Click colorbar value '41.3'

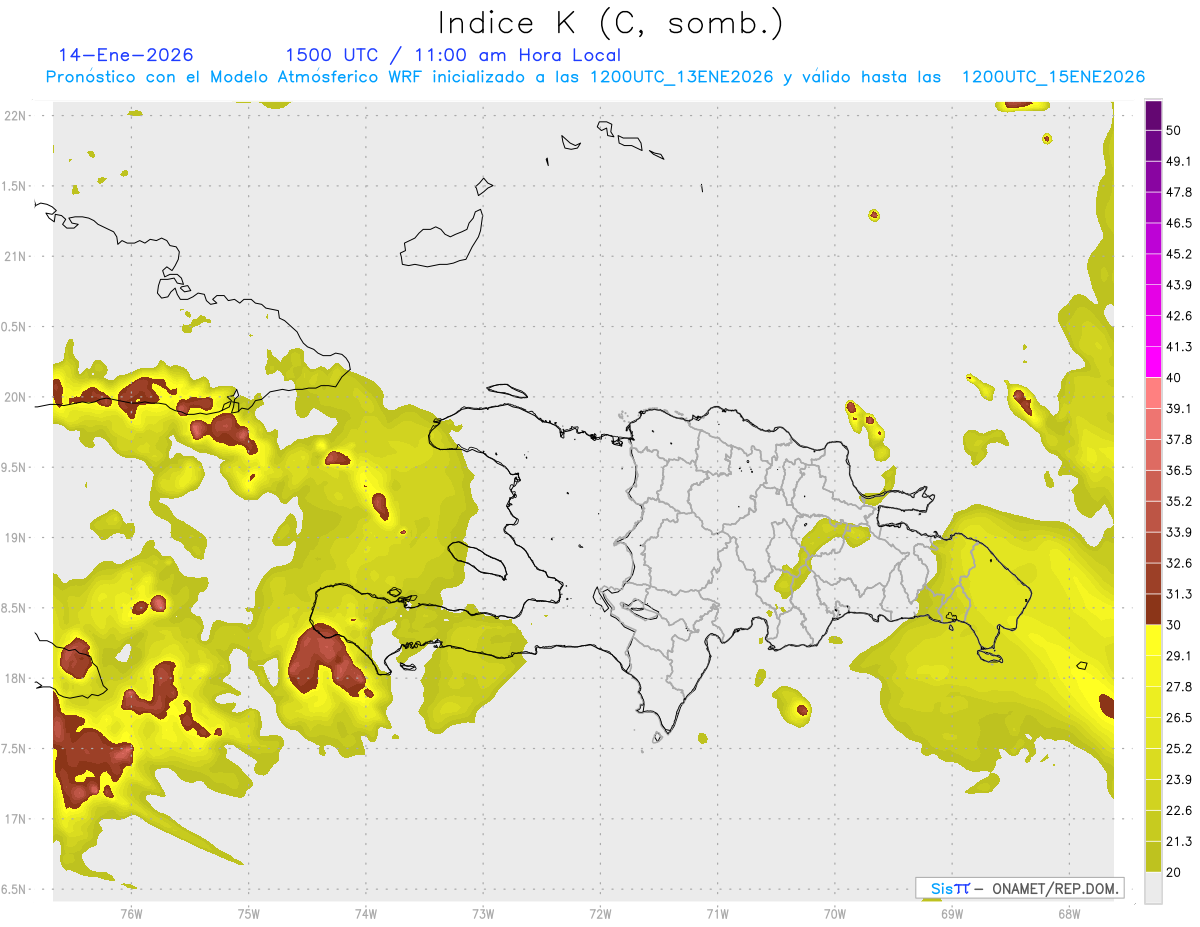pos(1179,347)
